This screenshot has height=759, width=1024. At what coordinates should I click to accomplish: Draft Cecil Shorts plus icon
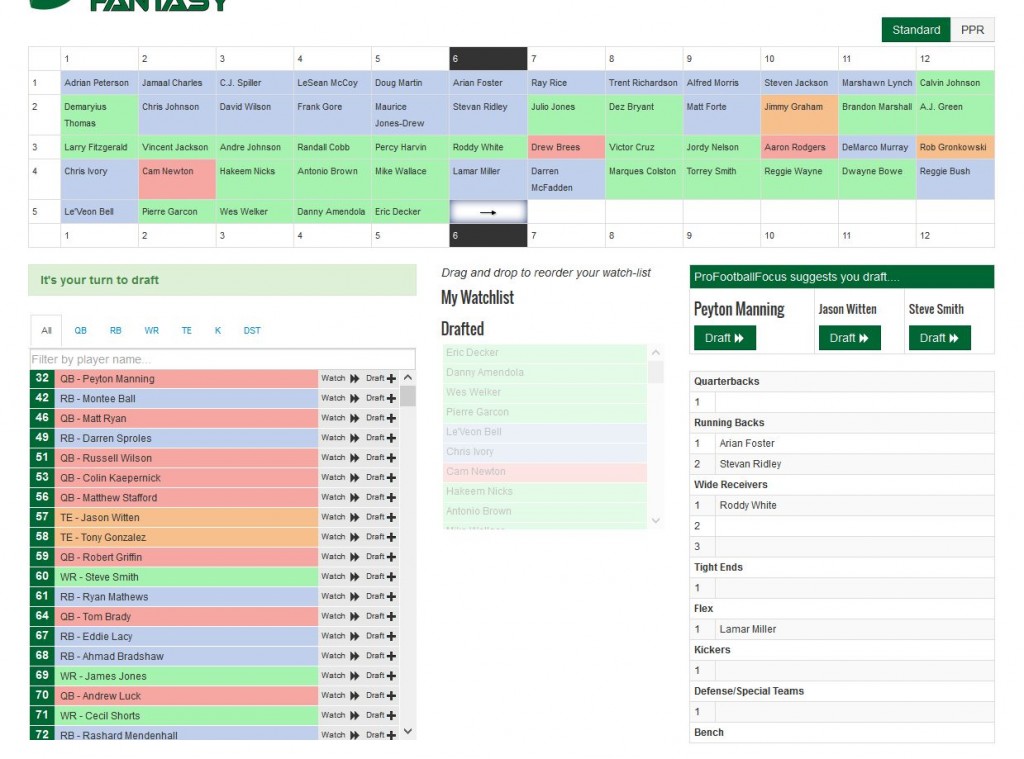pyautogui.click(x=391, y=715)
